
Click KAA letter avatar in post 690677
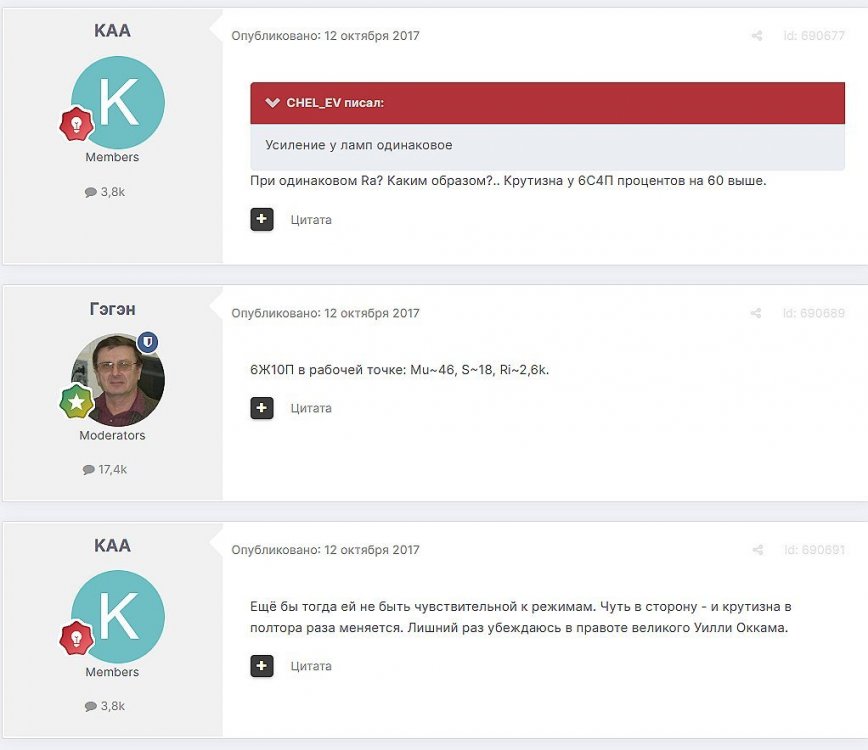coord(118,103)
